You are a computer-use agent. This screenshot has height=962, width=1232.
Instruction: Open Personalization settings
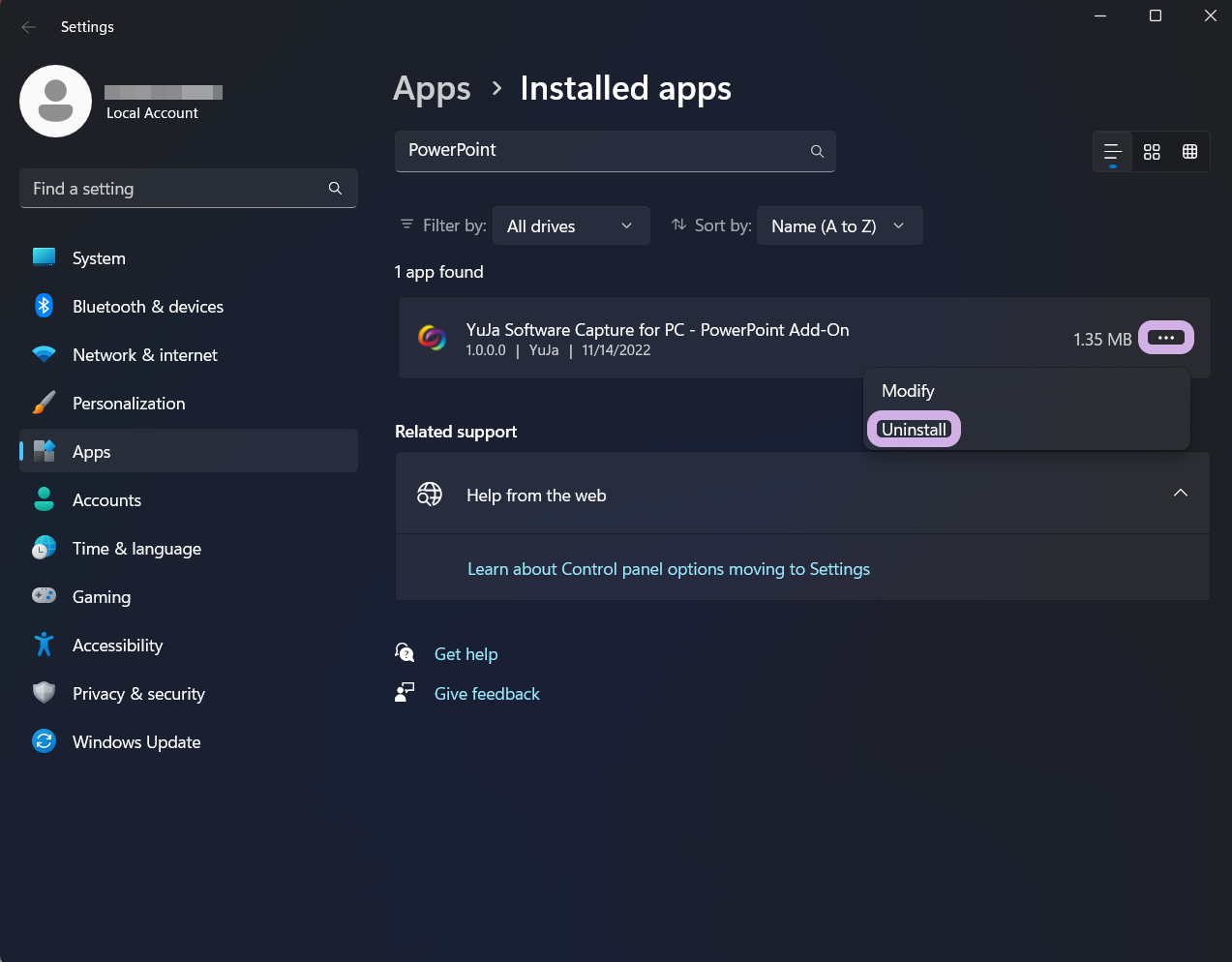coord(189,404)
